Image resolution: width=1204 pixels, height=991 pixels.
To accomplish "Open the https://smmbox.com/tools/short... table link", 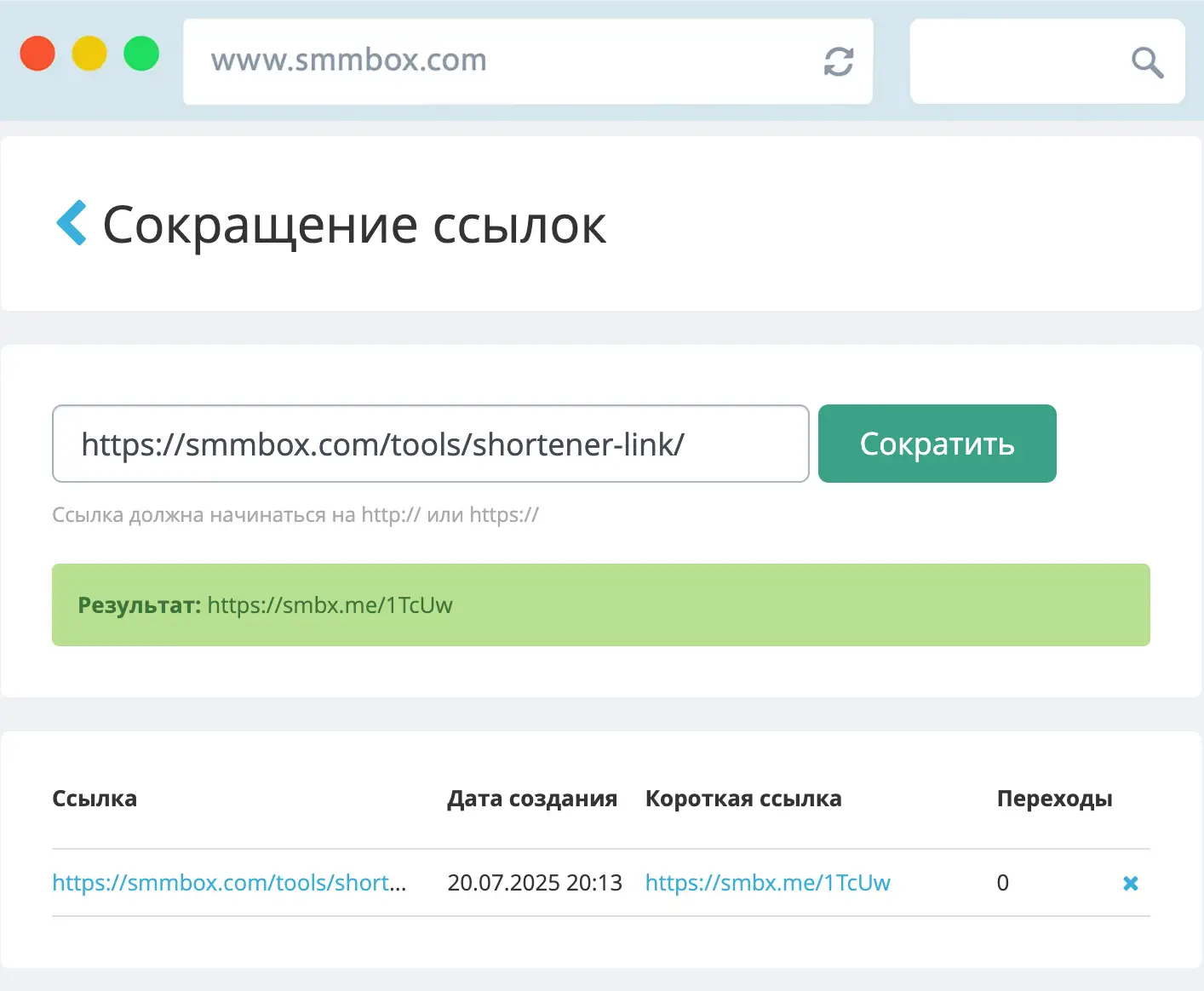I will pos(229,883).
